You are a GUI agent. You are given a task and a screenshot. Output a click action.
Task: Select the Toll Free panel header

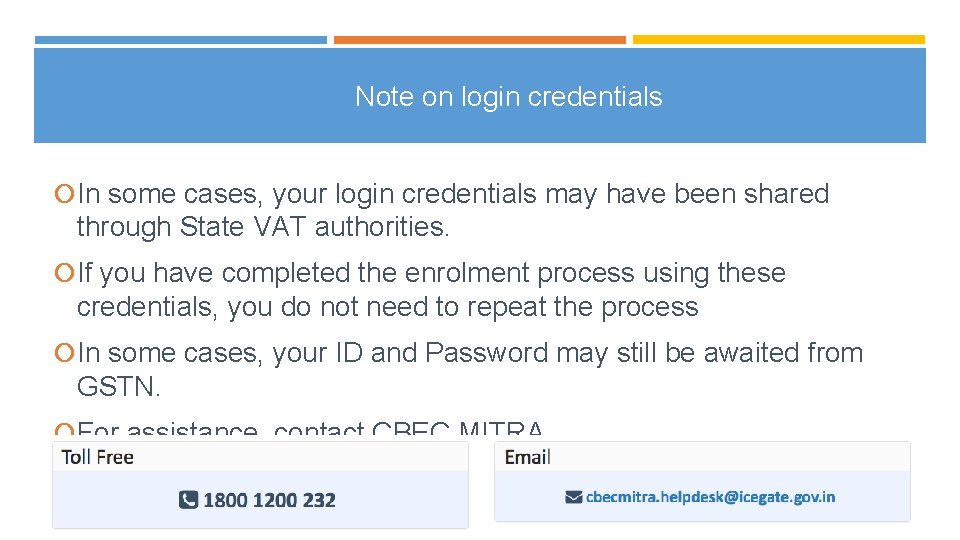(x=98, y=457)
